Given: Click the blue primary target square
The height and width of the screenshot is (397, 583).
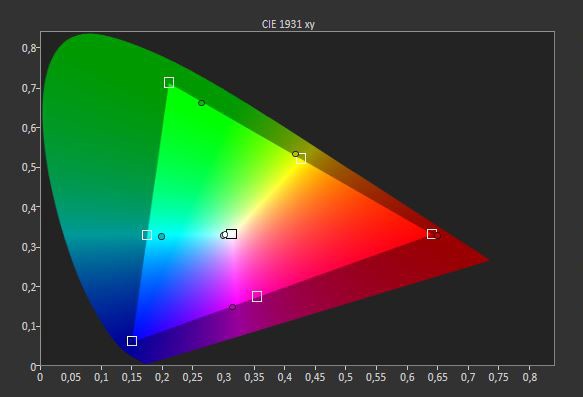Looking at the screenshot, I should 132,341.
